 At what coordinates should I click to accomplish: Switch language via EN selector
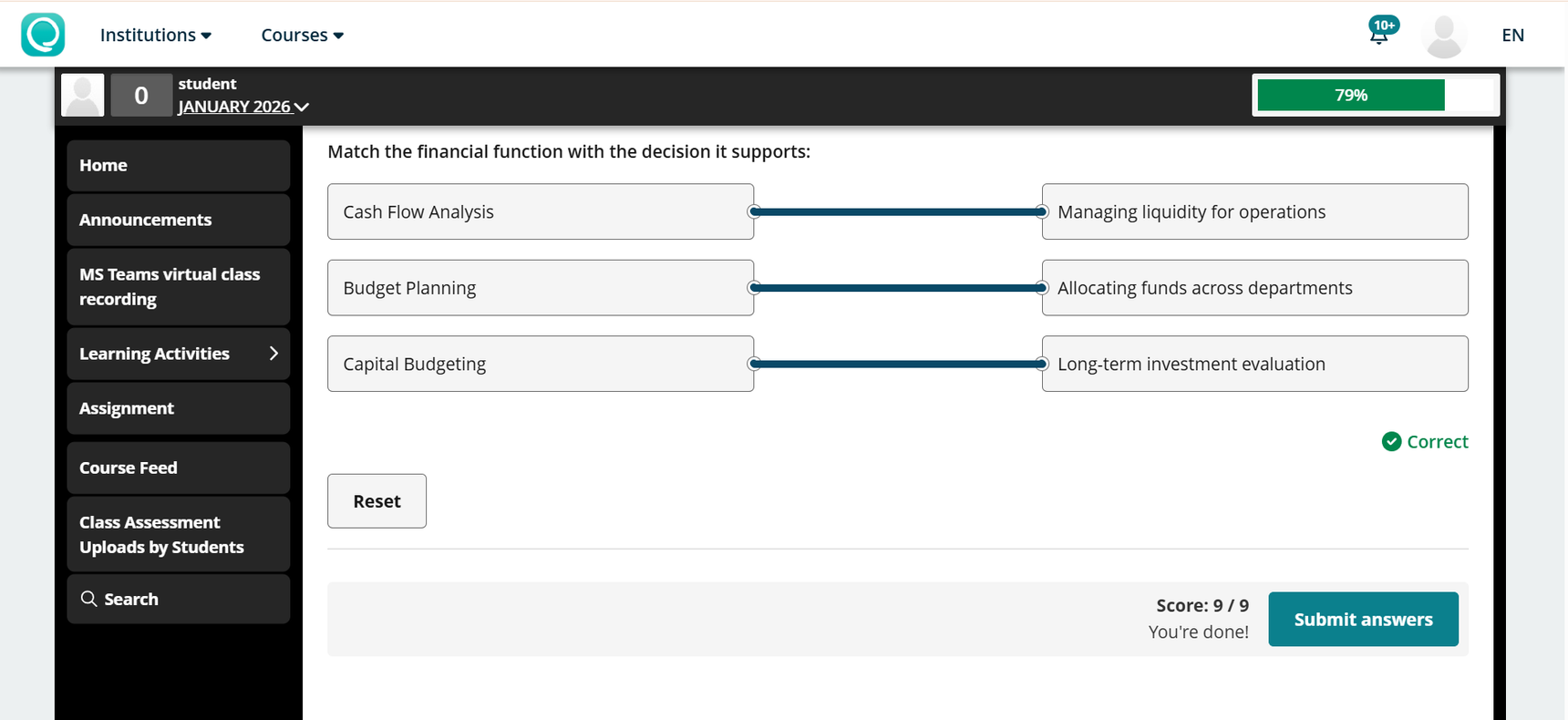tap(1512, 35)
